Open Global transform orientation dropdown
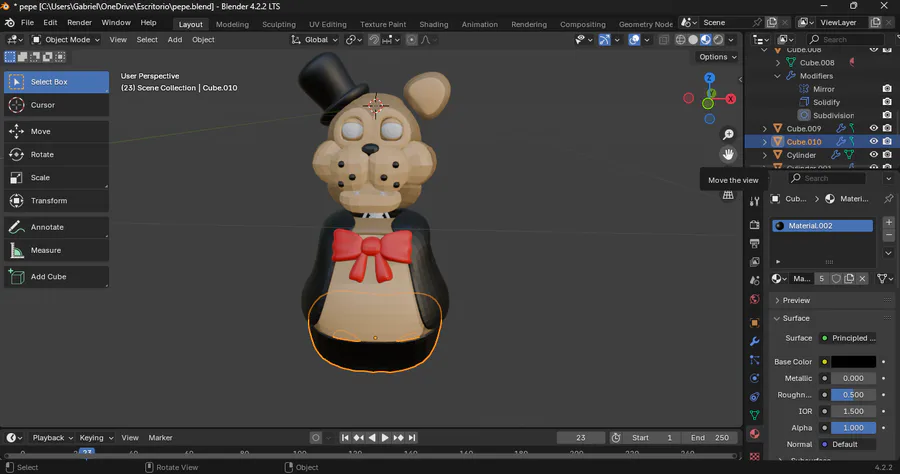Screen dimensions: 900x474 point(314,40)
